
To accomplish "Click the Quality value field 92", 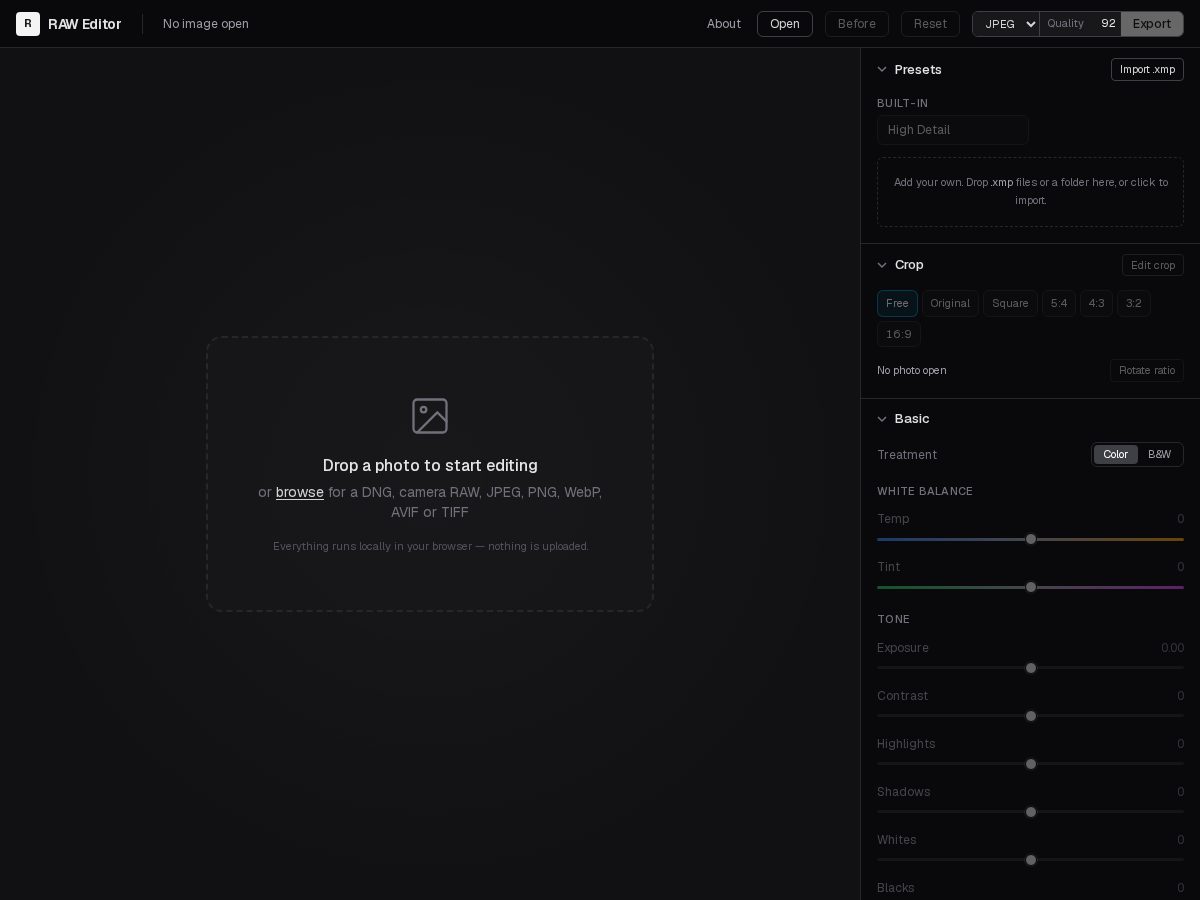I will click(x=1106, y=24).
